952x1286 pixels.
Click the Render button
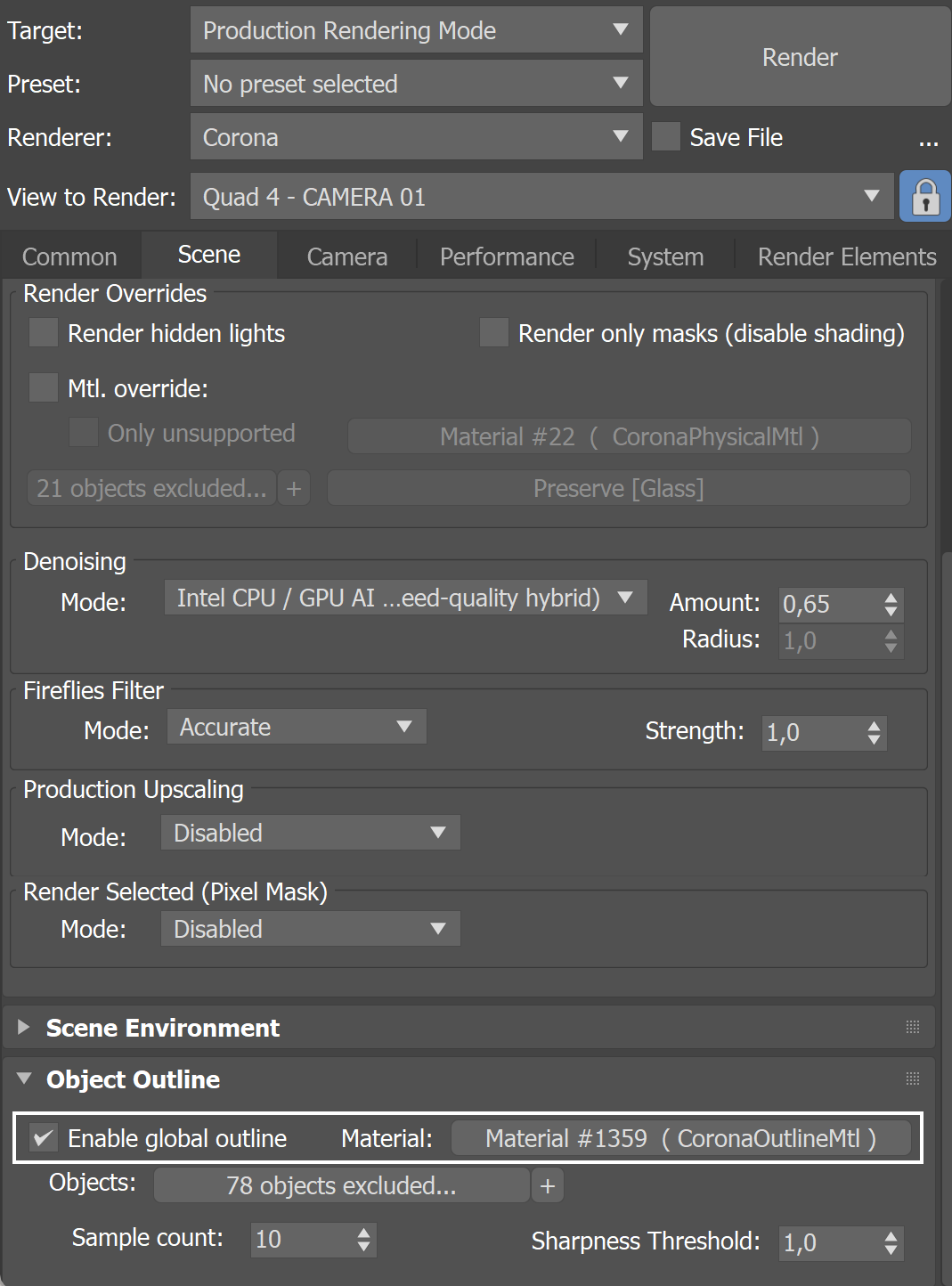pos(800,57)
